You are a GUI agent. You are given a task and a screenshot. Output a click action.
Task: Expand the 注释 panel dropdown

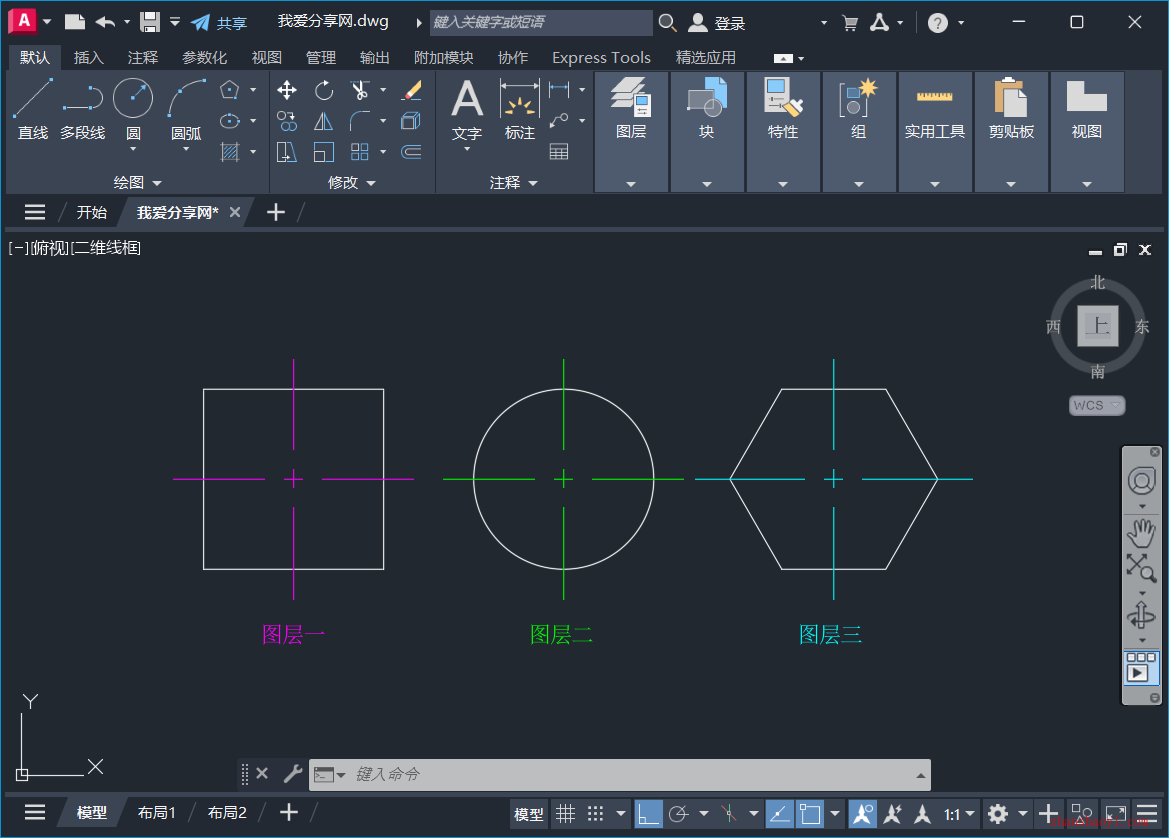(514, 183)
